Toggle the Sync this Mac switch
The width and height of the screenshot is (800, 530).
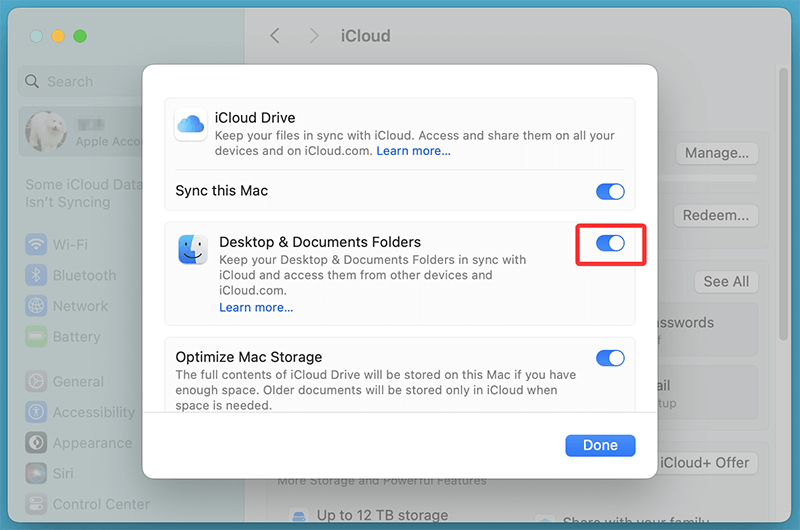point(610,192)
